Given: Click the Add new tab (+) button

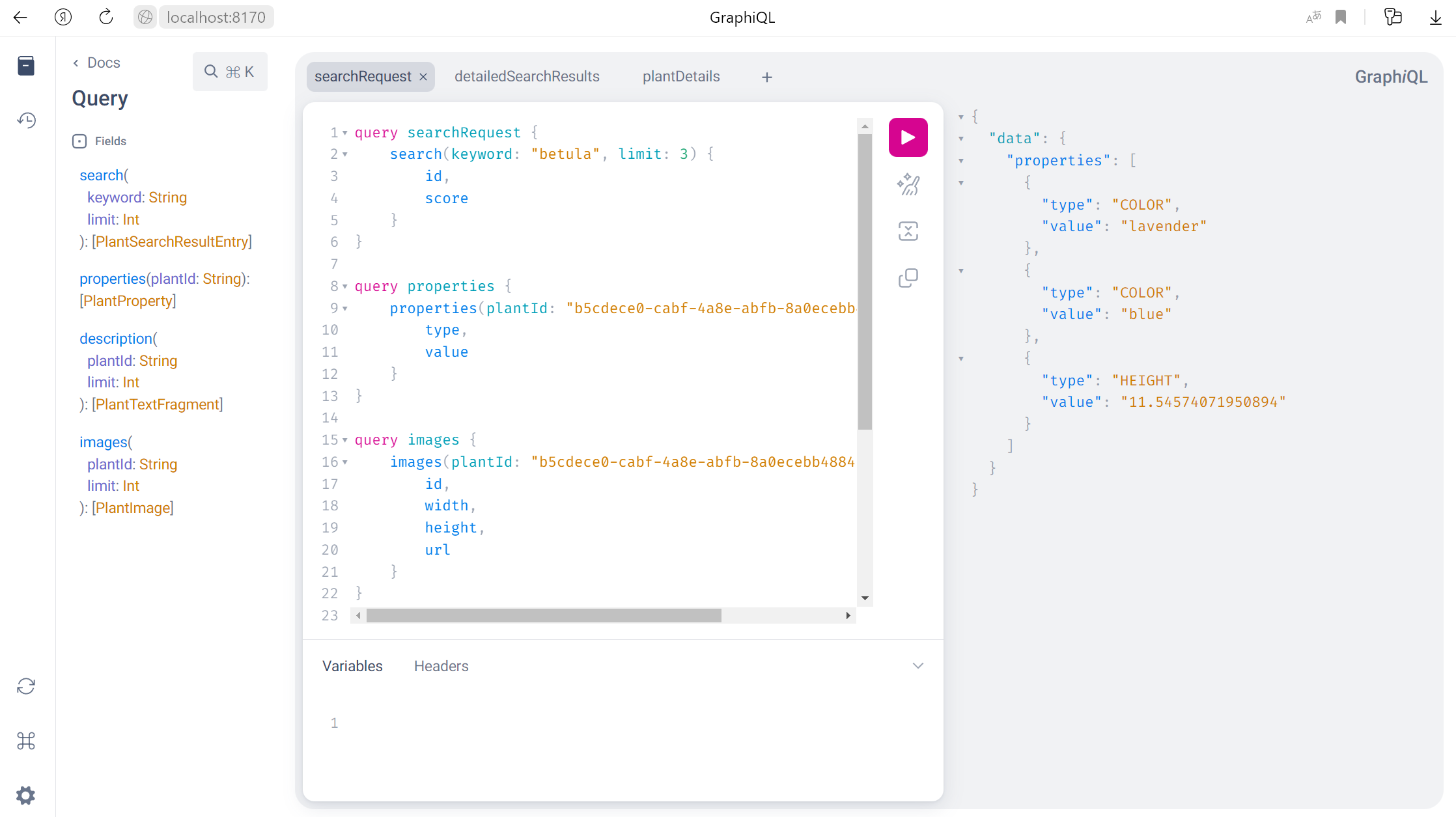Looking at the screenshot, I should click(x=767, y=76).
